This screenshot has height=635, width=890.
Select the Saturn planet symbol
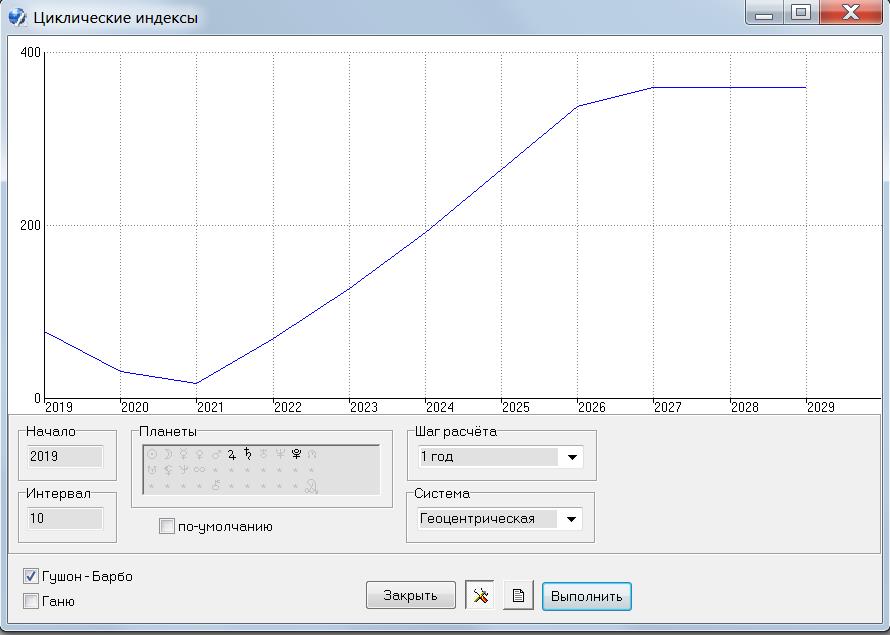(x=247, y=455)
